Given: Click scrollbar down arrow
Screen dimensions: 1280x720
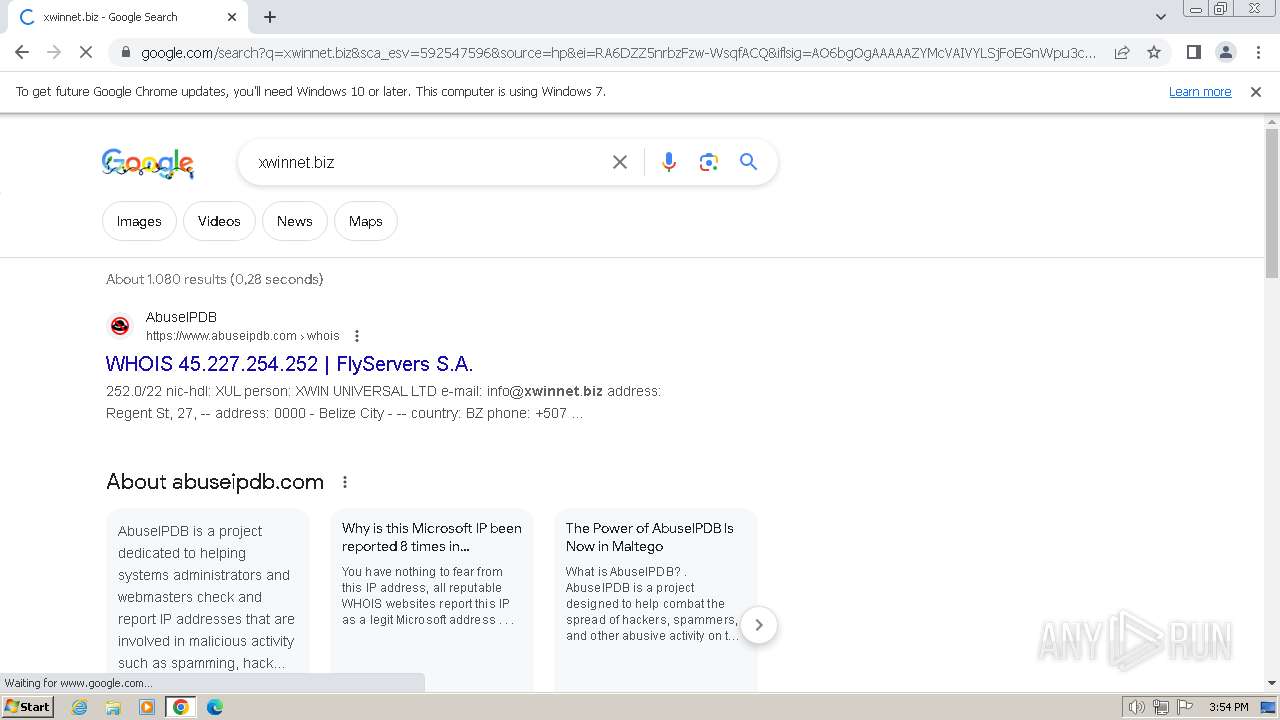Looking at the screenshot, I should point(1272,683).
